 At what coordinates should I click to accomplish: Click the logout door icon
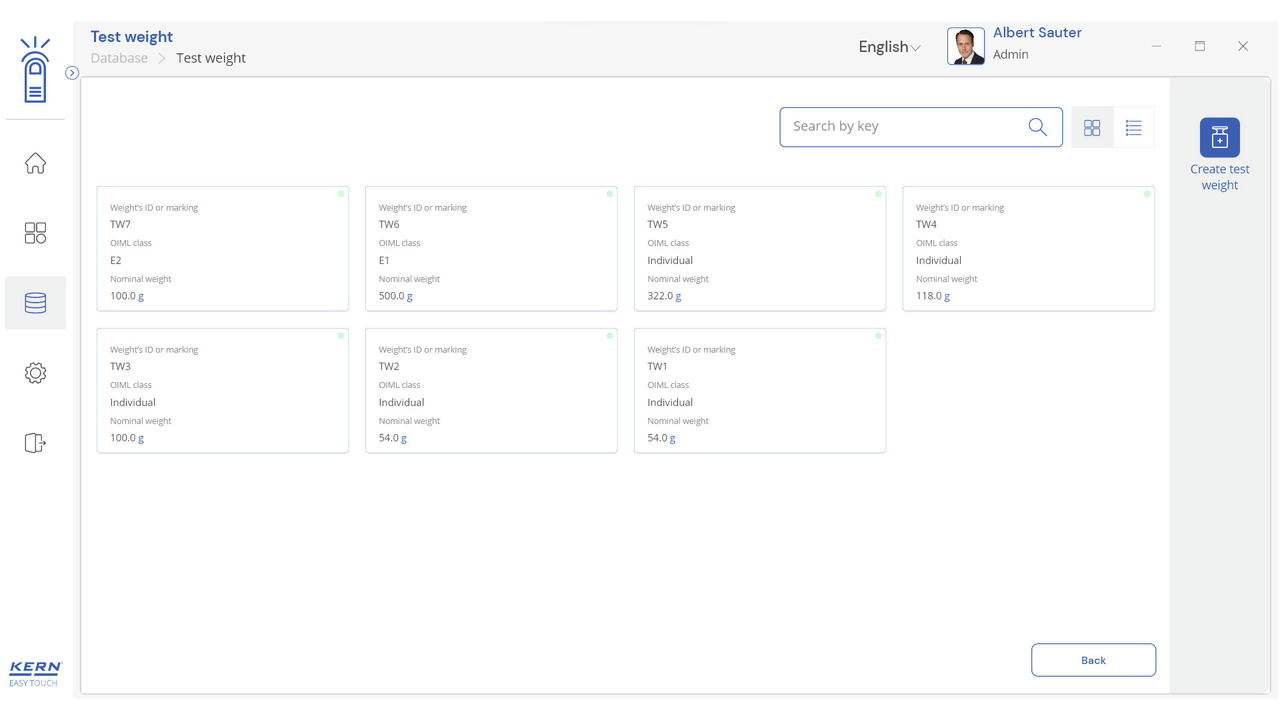click(35, 443)
